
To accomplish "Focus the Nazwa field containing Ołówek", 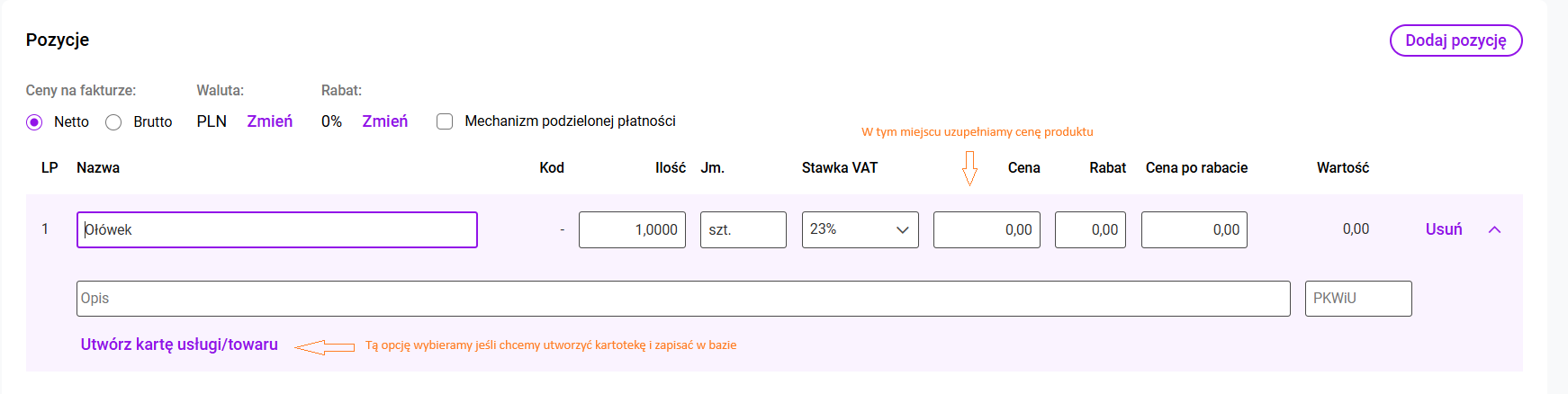I will 276,229.
